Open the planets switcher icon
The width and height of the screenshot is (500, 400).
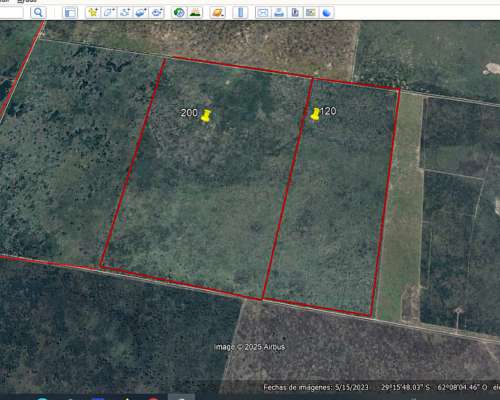(x=218, y=13)
